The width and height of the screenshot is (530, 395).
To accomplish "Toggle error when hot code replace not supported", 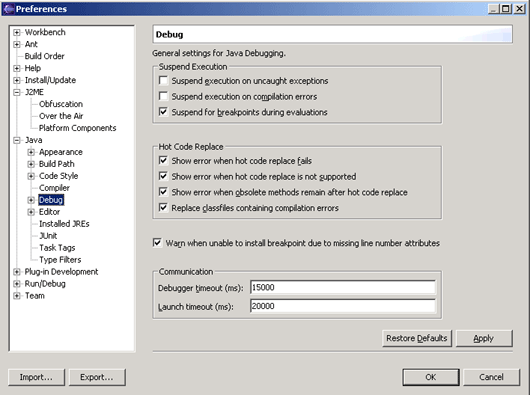I will [x=163, y=176].
